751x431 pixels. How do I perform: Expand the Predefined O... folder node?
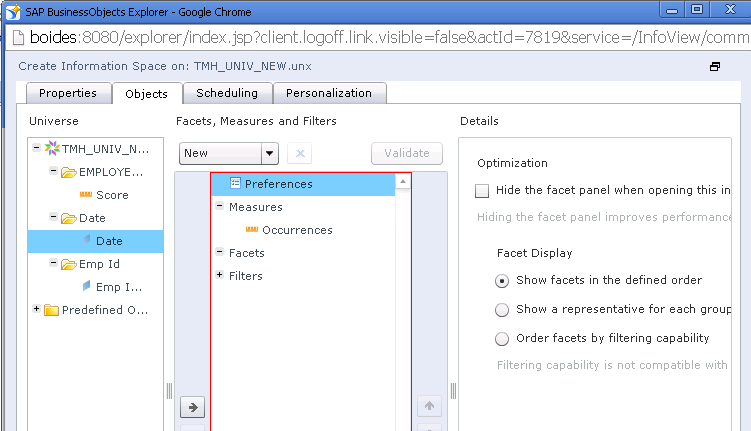pyautogui.click(x=36, y=308)
